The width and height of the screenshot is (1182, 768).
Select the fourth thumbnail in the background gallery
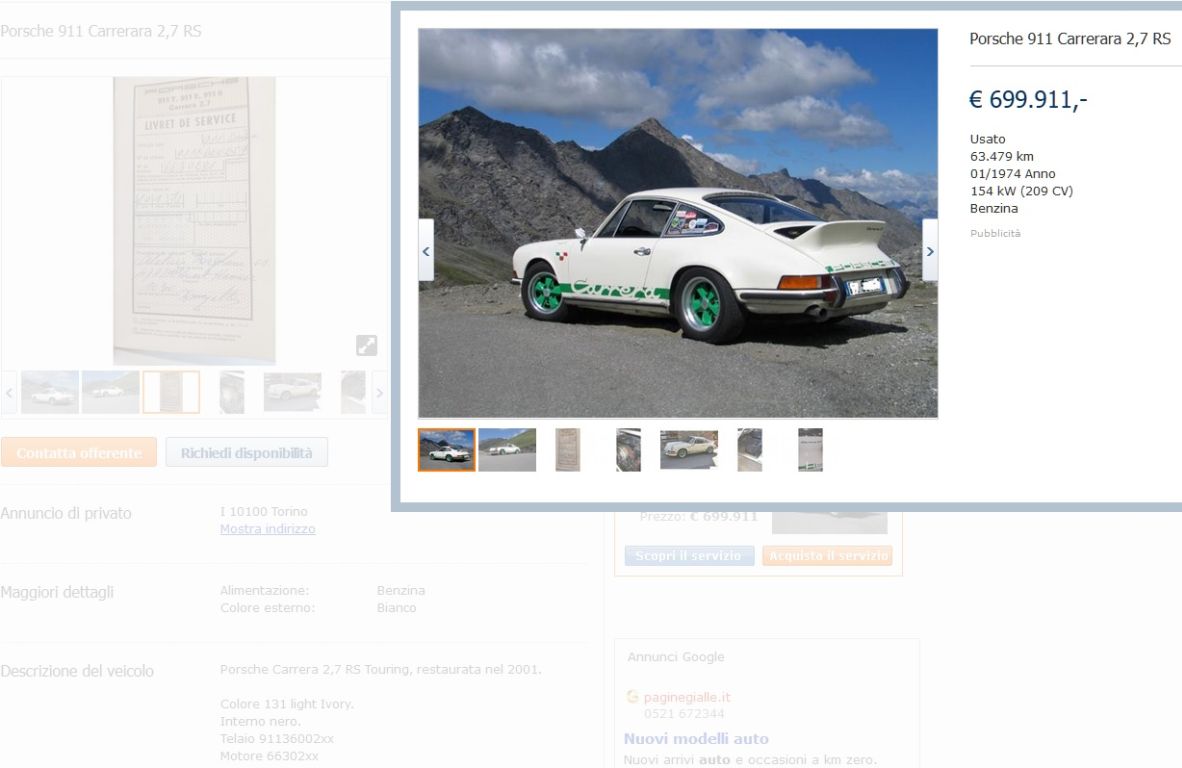pyautogui.click(x=232, y=392)
